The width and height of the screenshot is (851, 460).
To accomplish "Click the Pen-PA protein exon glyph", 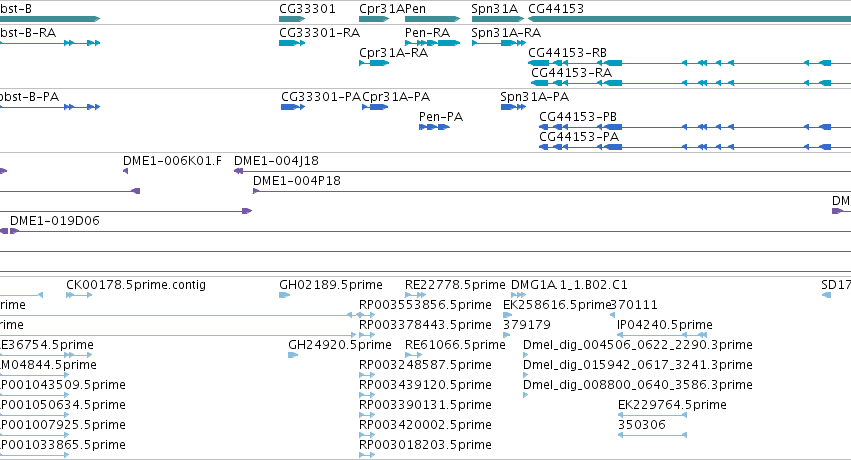I will (x=434, y=127).
